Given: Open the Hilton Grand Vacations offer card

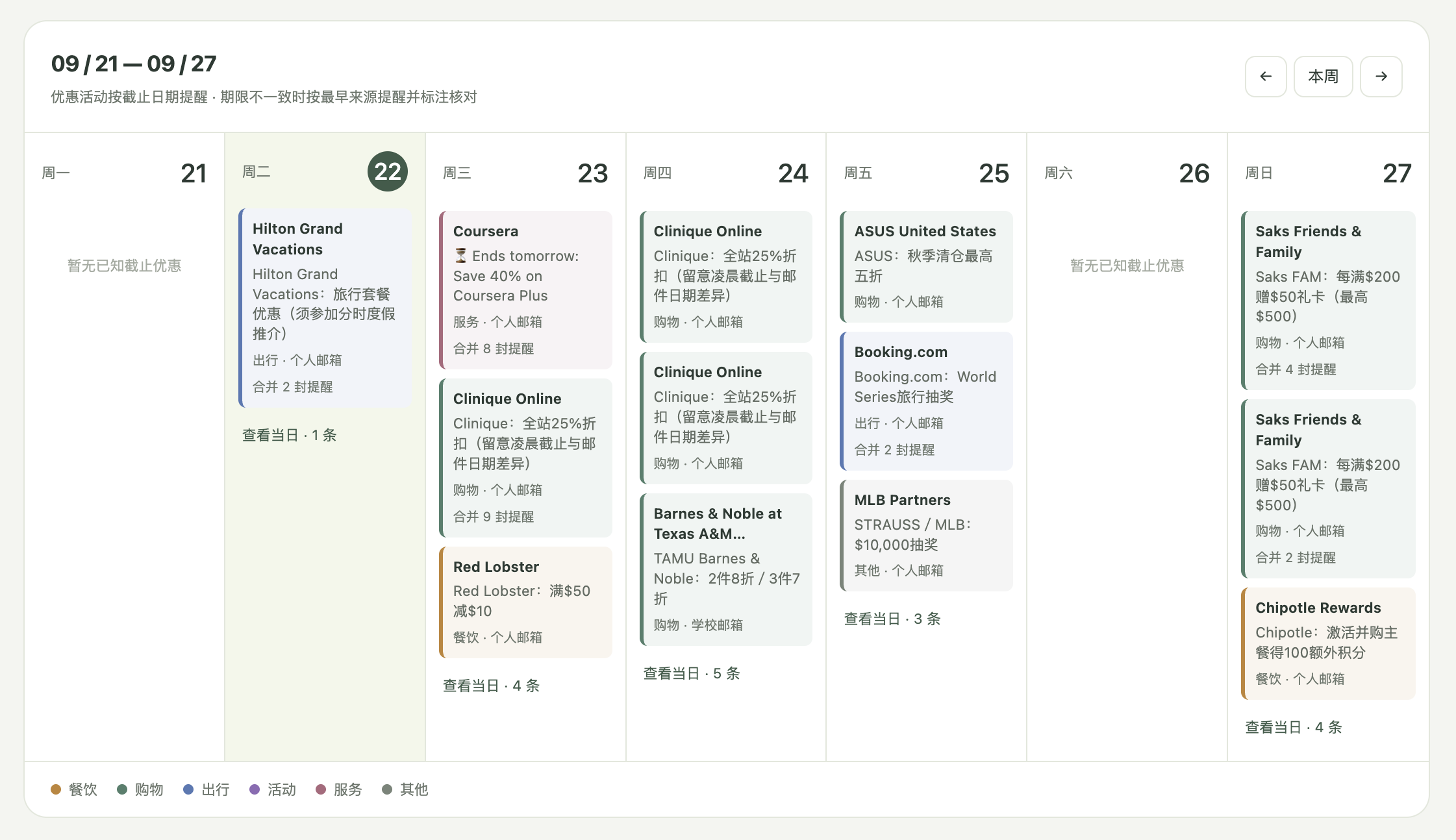Looking at the screenshot, I should coord(325,308).
